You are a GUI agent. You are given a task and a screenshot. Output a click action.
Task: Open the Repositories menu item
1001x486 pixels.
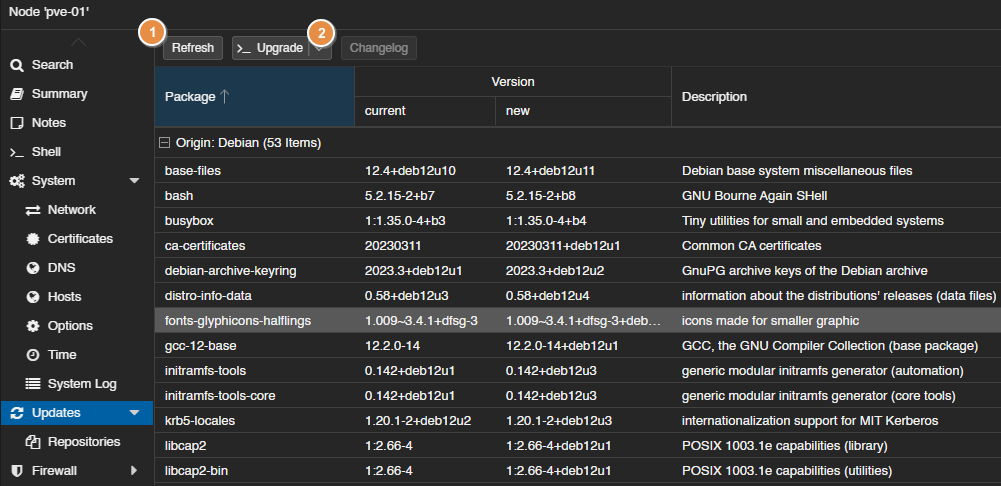[83, 441]
